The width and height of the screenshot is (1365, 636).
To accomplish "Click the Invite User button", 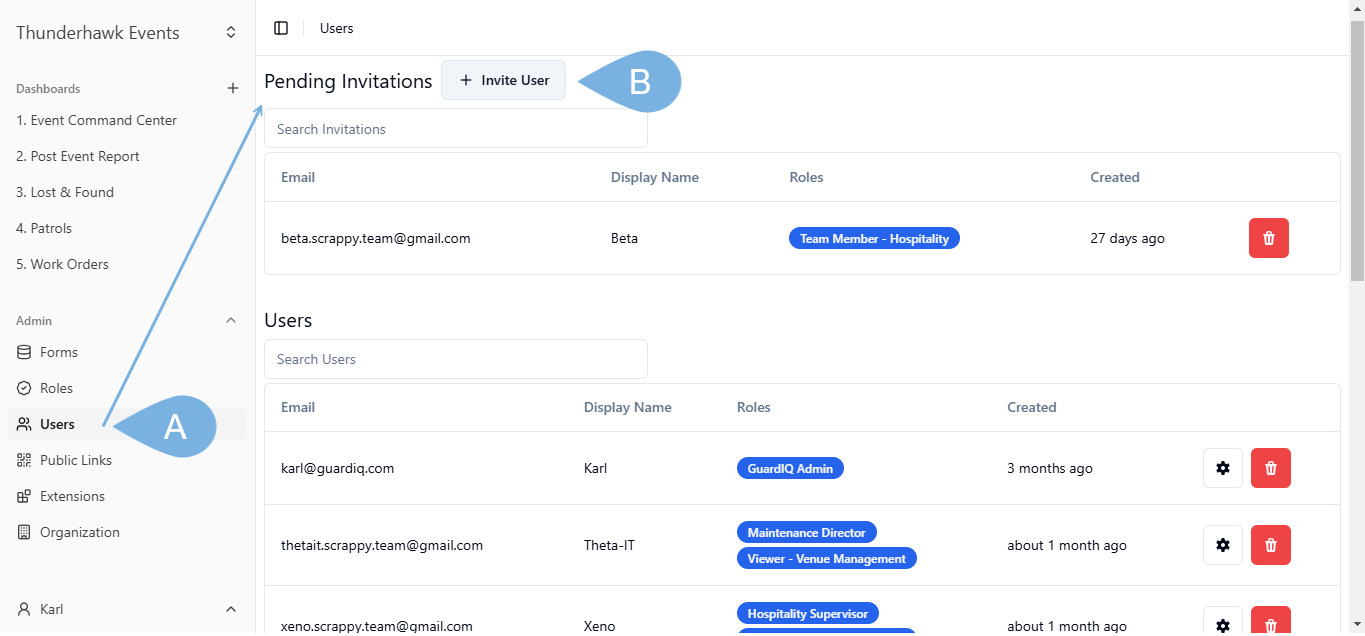I will (x=503, y=80).
